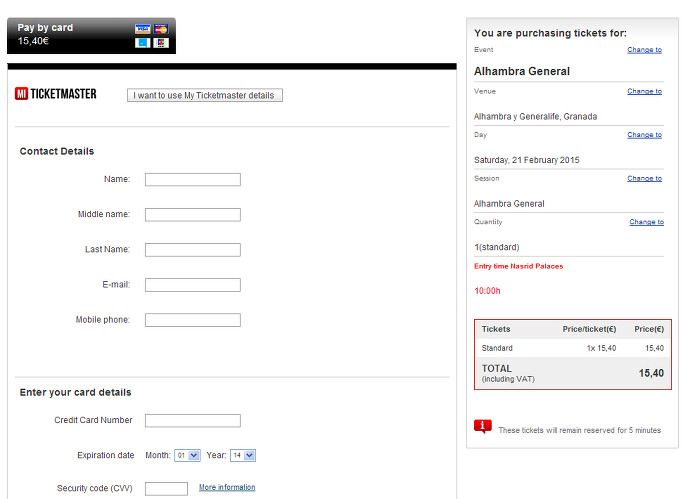This screenshot has width=683, height=499.
Task: Open the More information link
Action: click(227, 487)
